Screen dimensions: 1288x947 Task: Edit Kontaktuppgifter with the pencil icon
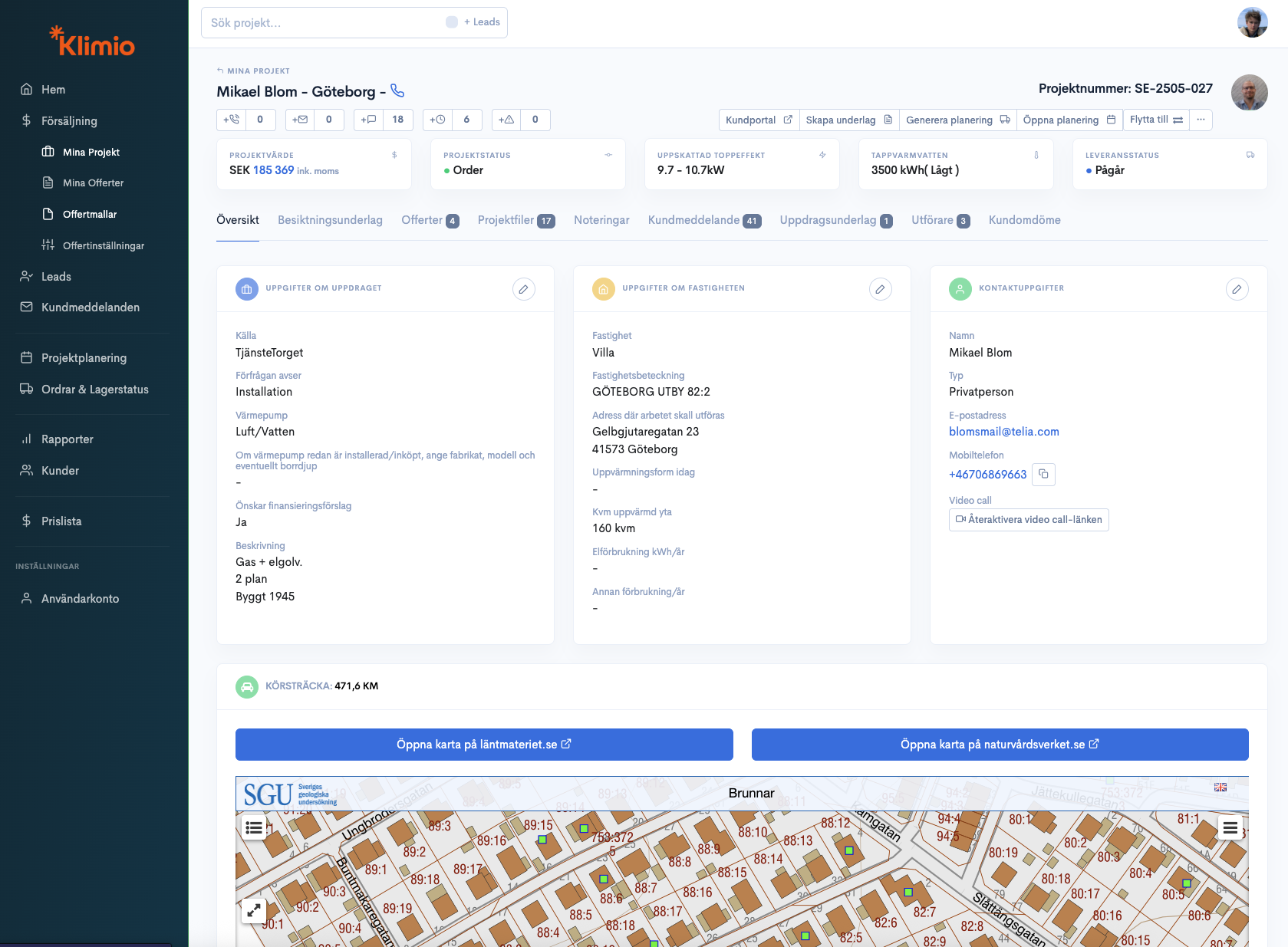[x=1237, y=289]
